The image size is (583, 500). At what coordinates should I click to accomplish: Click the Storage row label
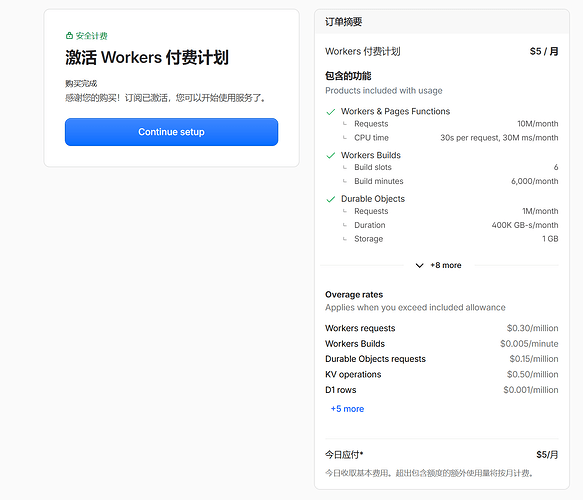coord(368,239)
